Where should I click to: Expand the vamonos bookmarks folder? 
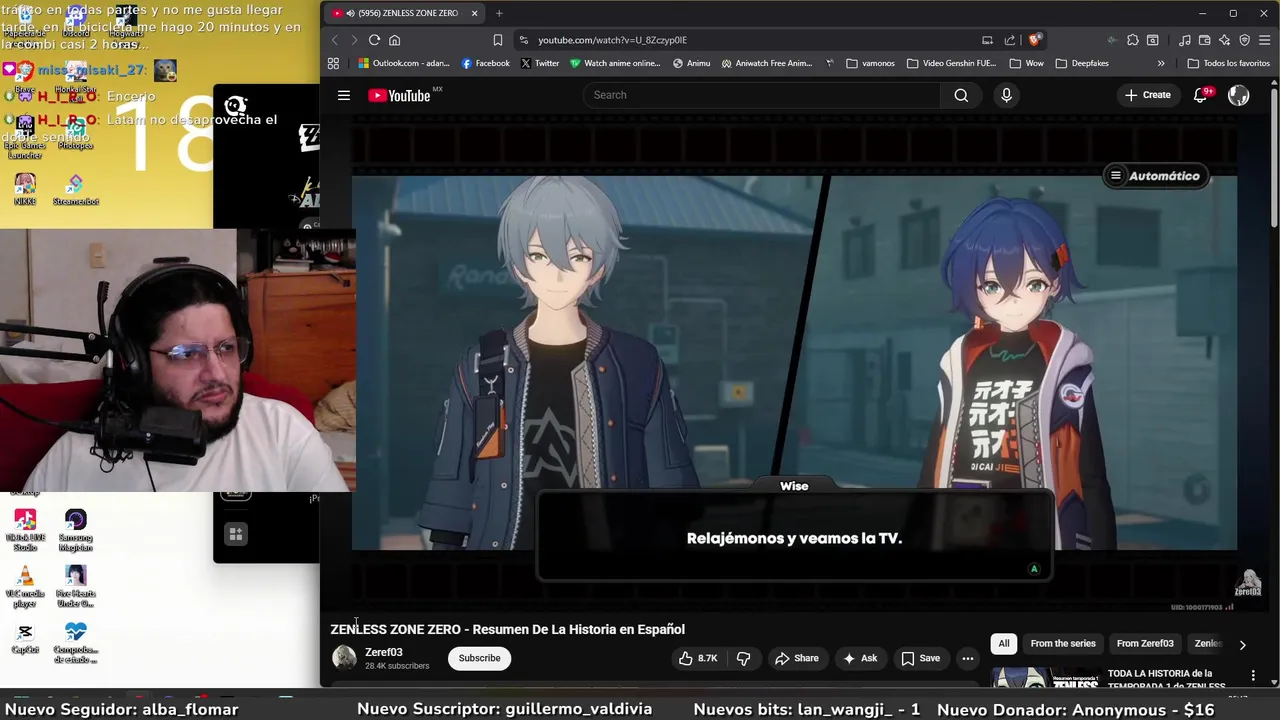tap(870, 63)
